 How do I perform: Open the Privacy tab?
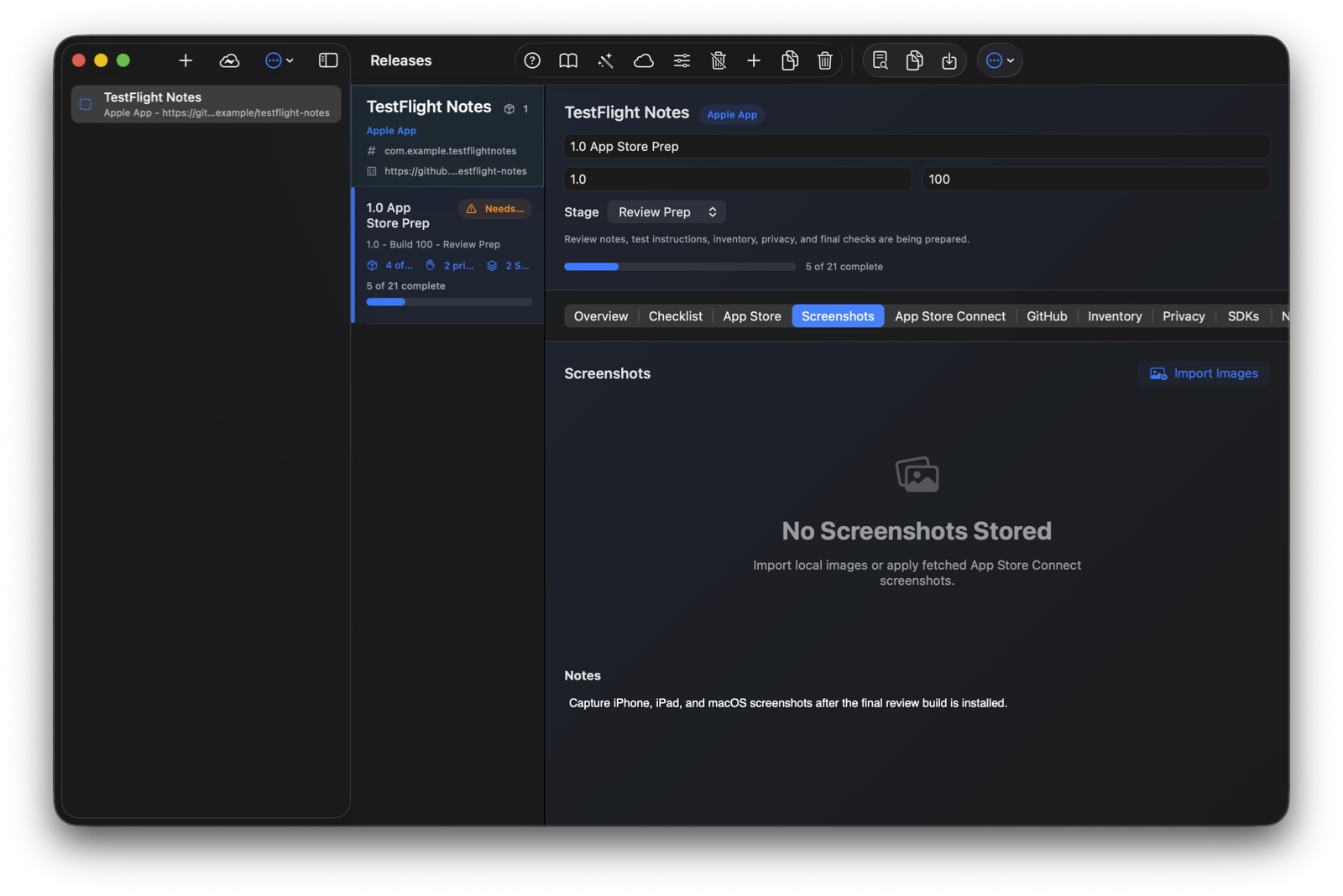pyautogui.click(x=1184, y=316)
